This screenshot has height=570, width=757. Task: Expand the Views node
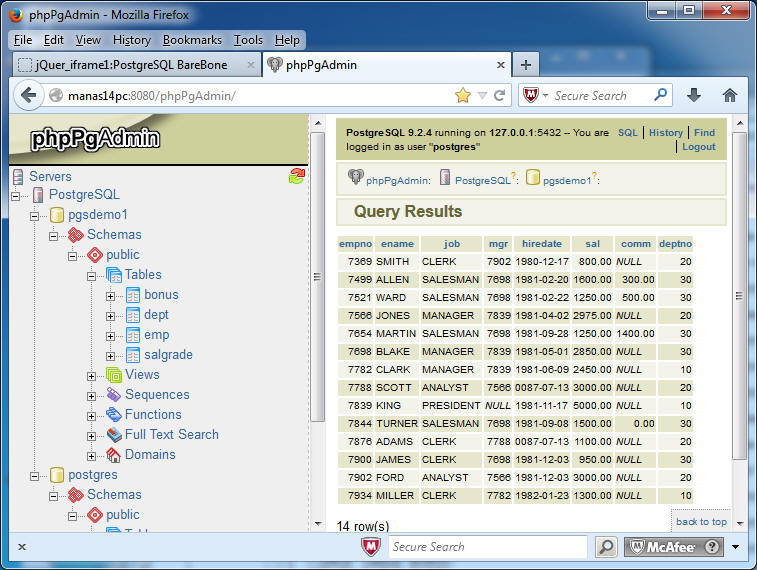[91, 376]
